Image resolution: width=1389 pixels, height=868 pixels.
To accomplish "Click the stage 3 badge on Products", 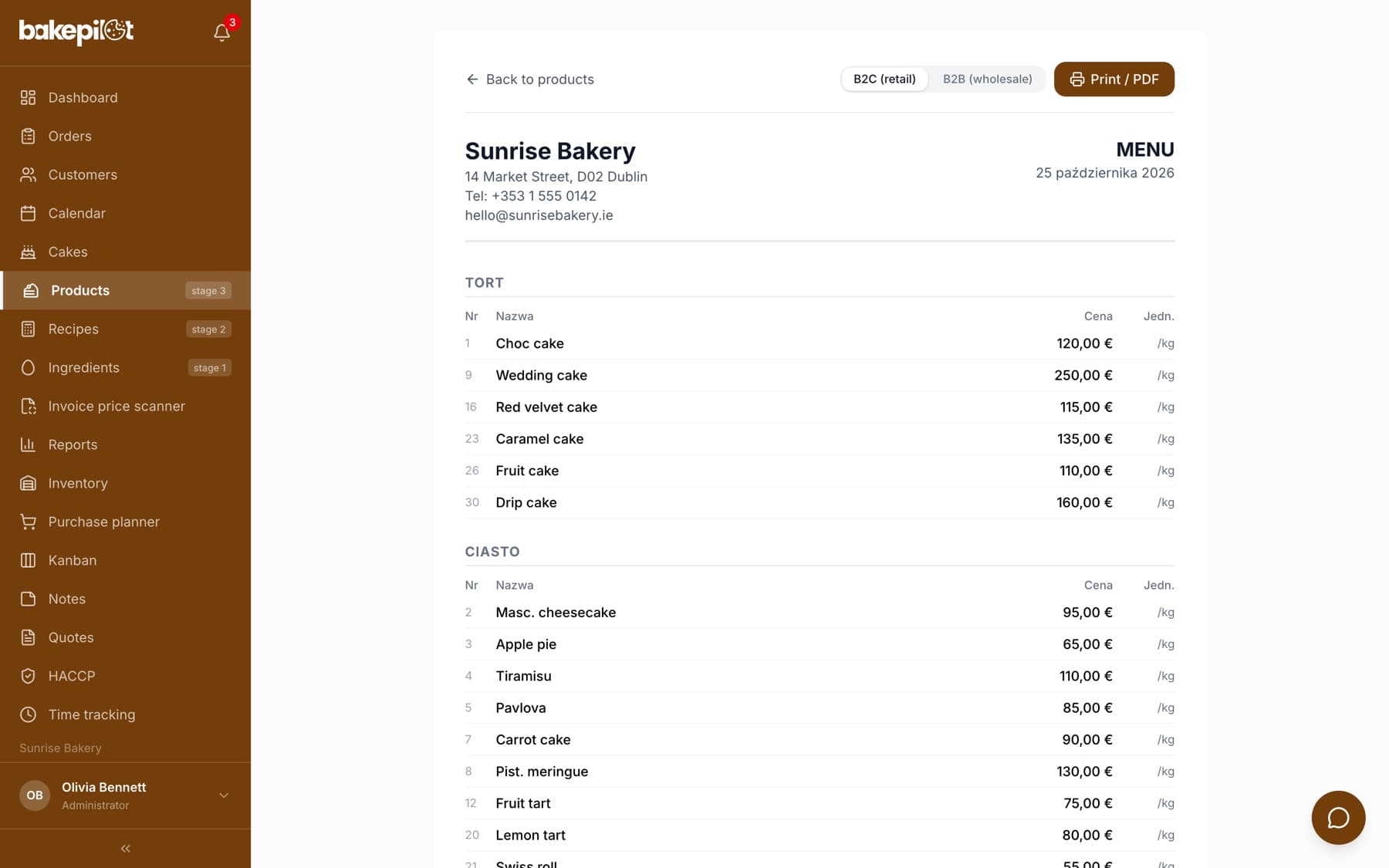I will (x=208, y=290).
